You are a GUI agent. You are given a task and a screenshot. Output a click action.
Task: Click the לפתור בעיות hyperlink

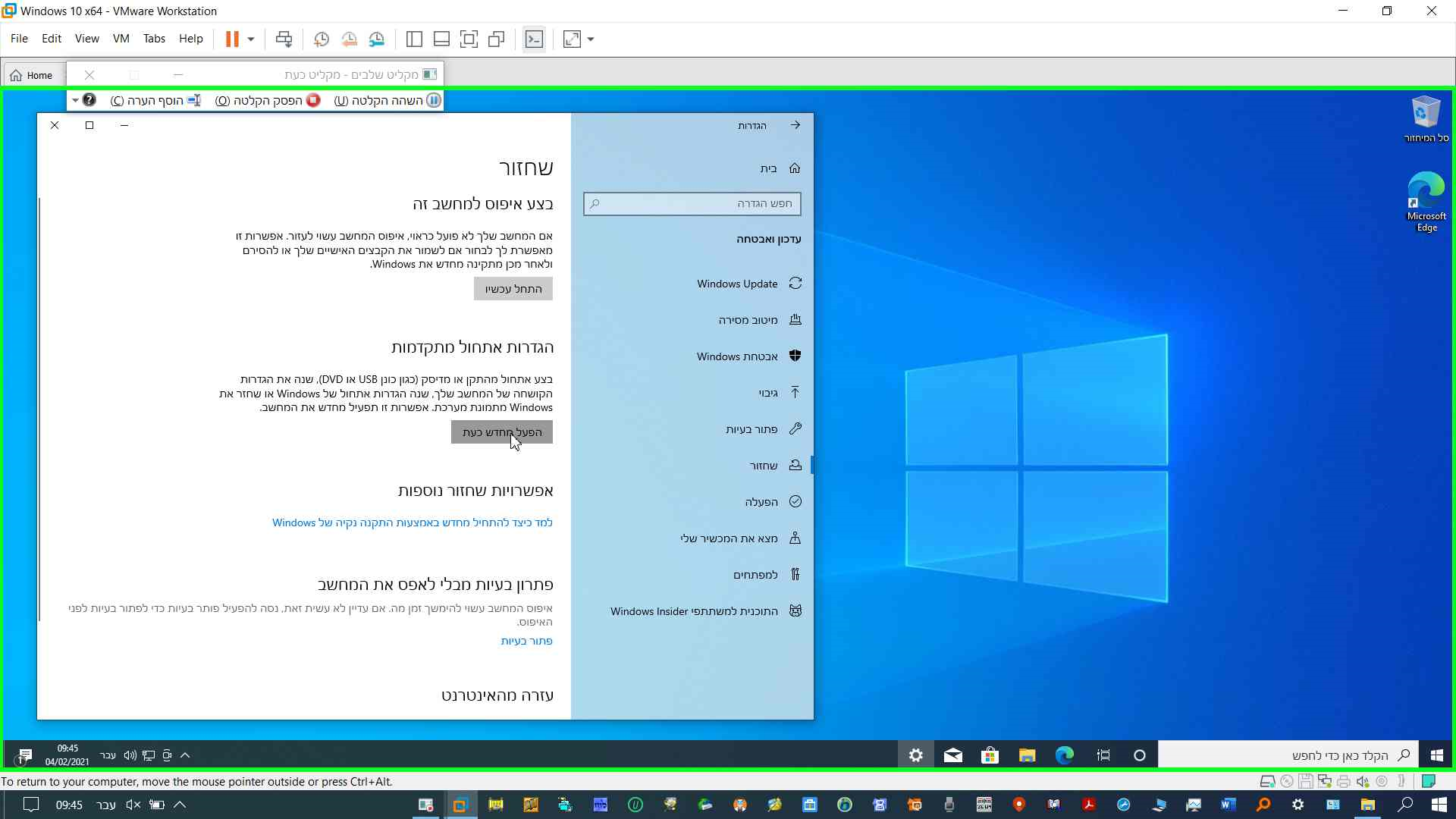(526, 640)
